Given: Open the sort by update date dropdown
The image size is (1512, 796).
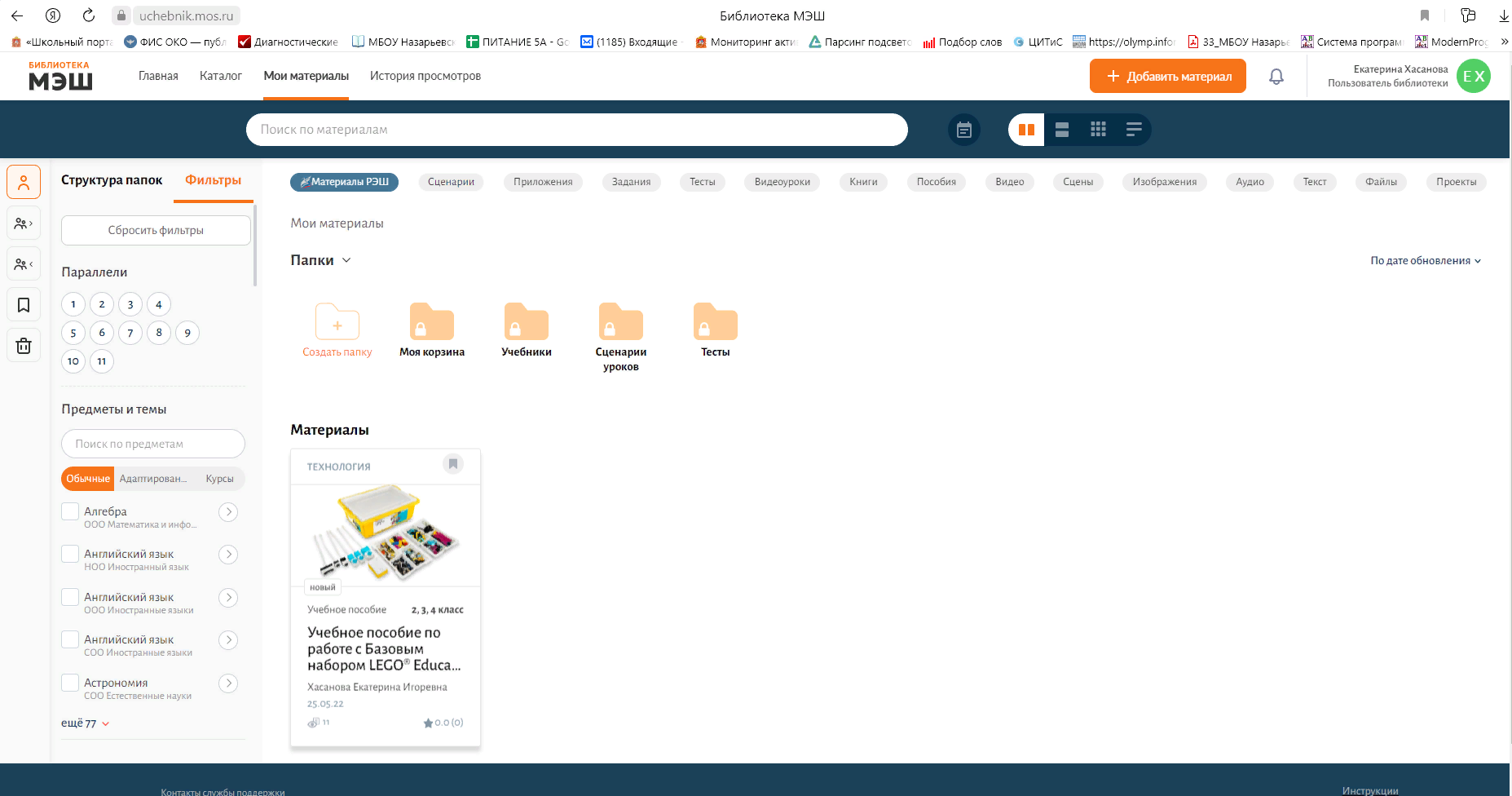Looking at the screenshot, I should (1426, 261).
